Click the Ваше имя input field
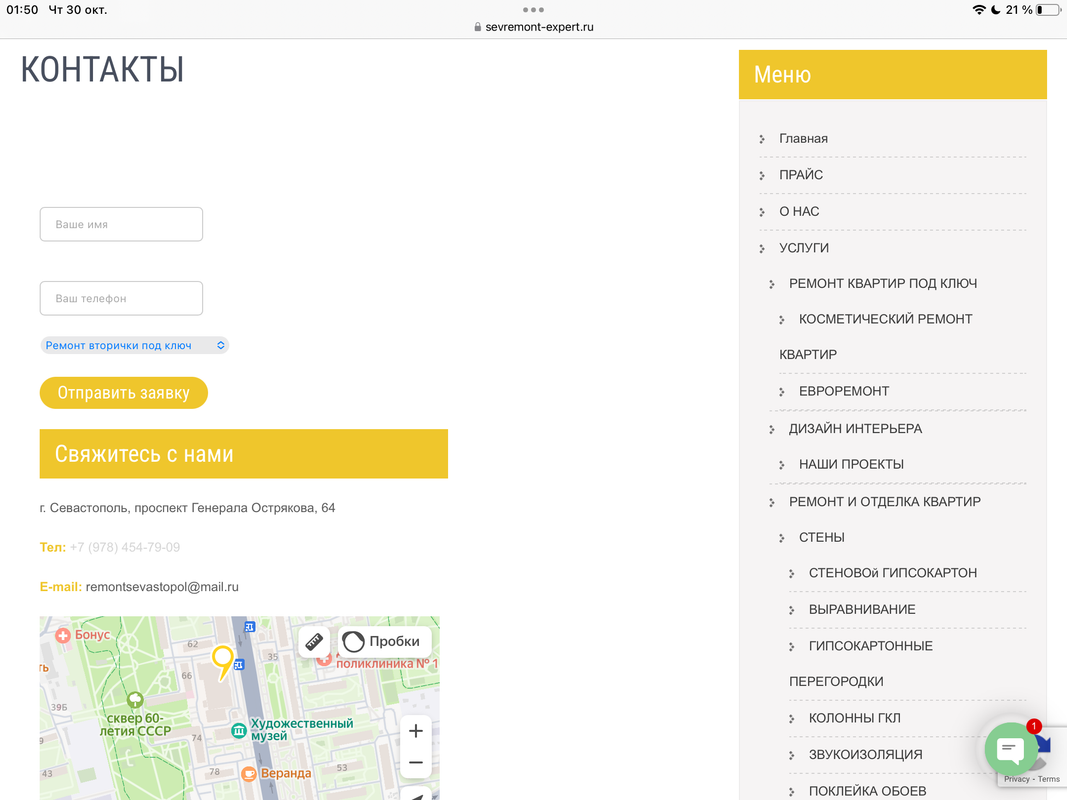The image size is (1067, 800). point(121,224)
